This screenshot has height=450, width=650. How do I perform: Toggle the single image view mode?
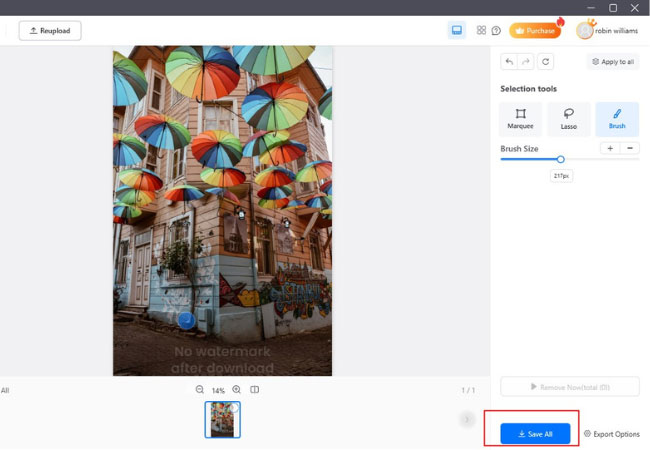(457, 31)
